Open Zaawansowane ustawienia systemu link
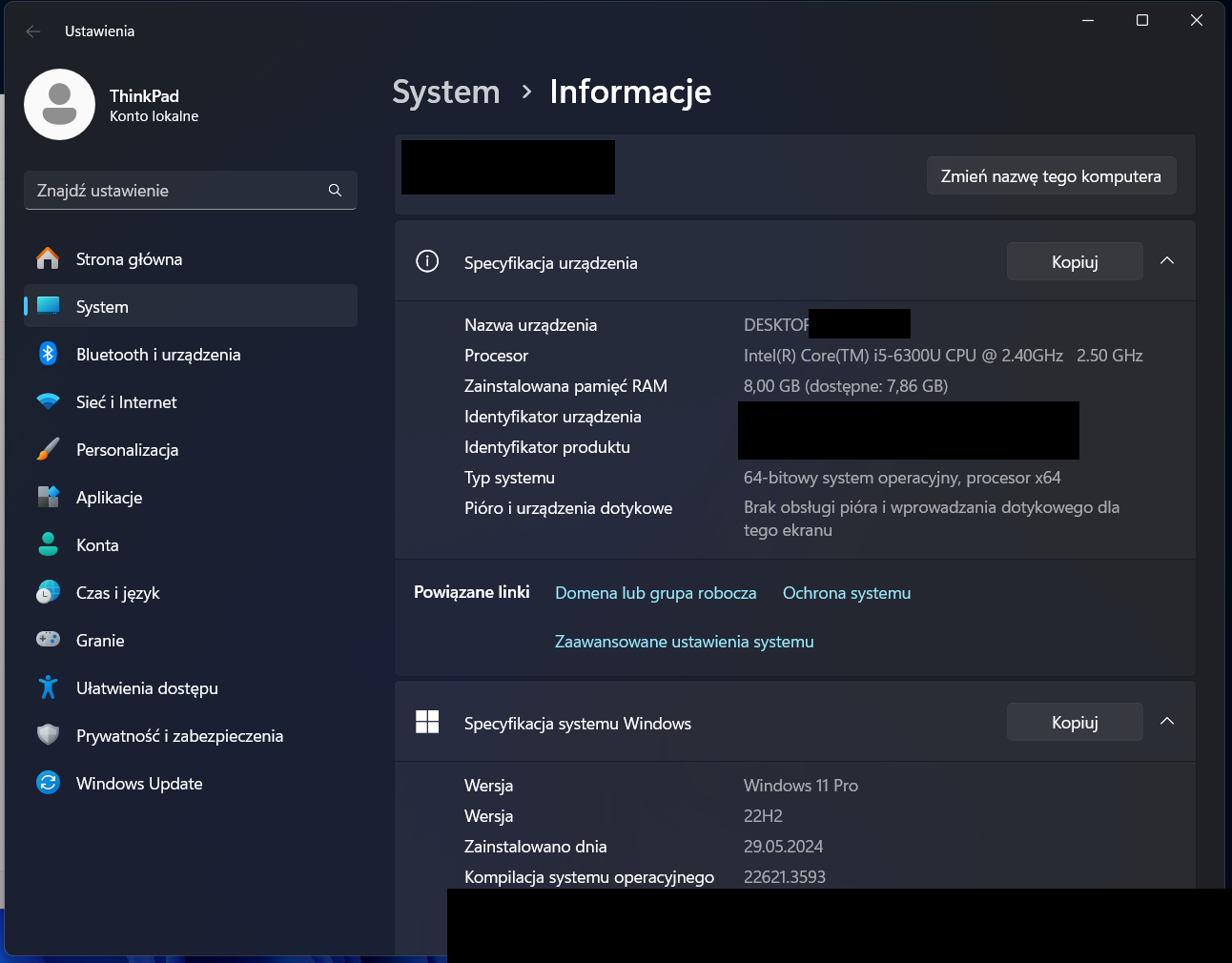The image size is (1232, 963). [684, 642]
